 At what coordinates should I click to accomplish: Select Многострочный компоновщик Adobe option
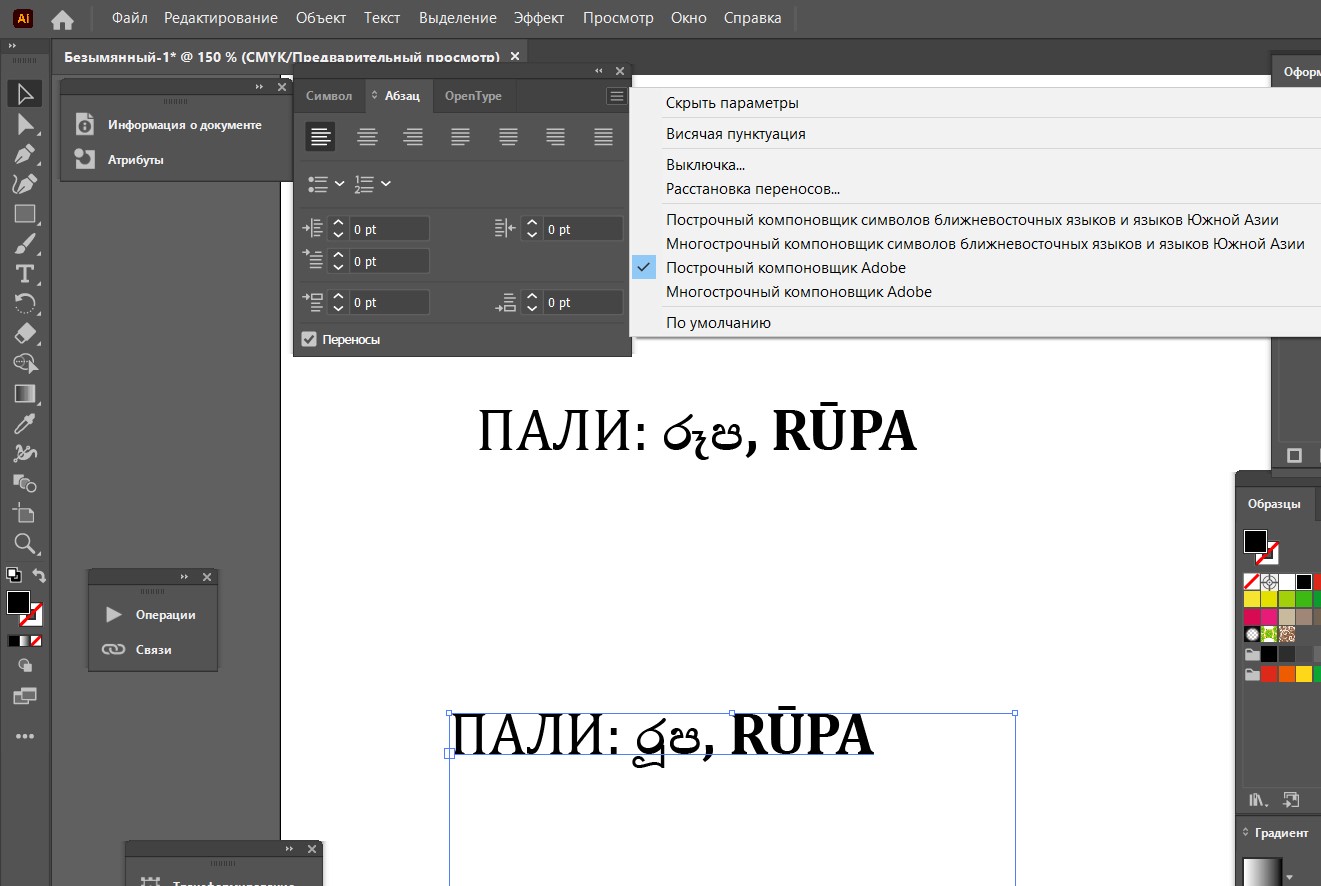point(798,292)
